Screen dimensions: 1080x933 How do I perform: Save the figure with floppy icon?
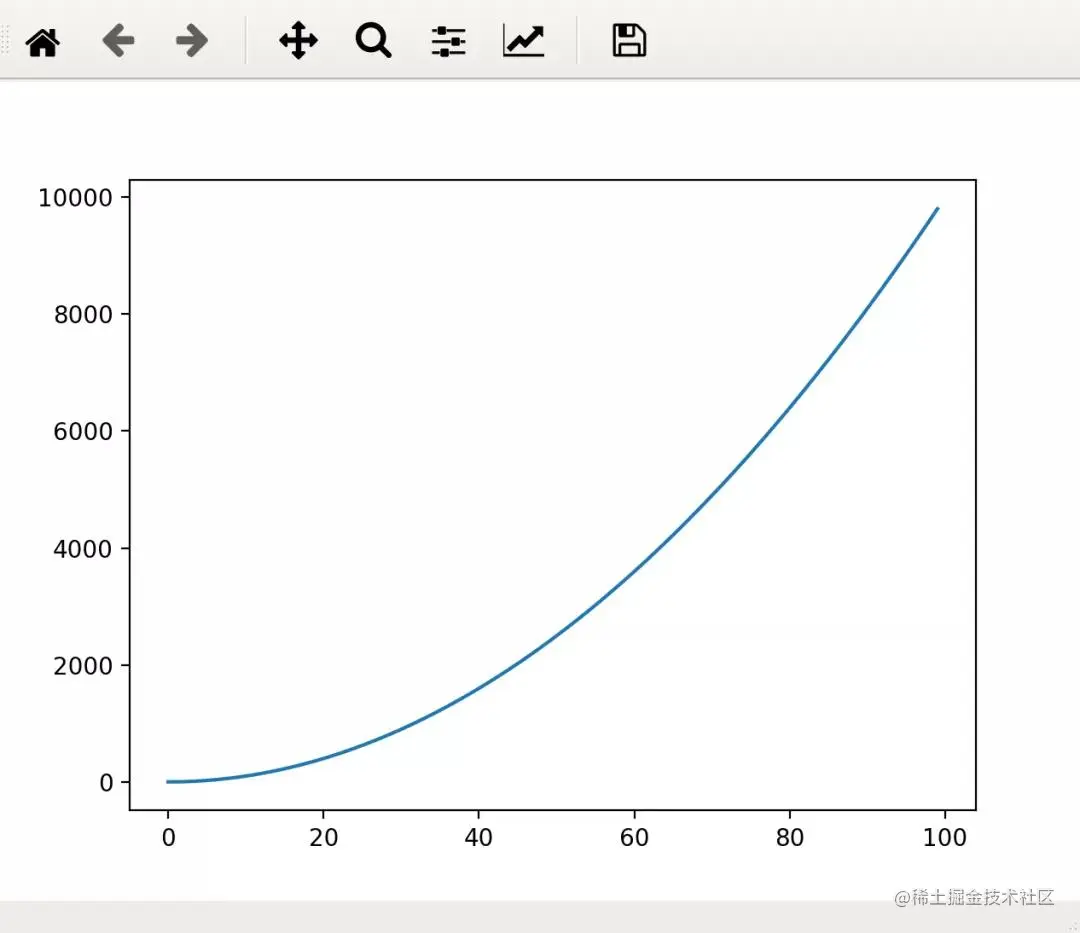coord(629,41)
